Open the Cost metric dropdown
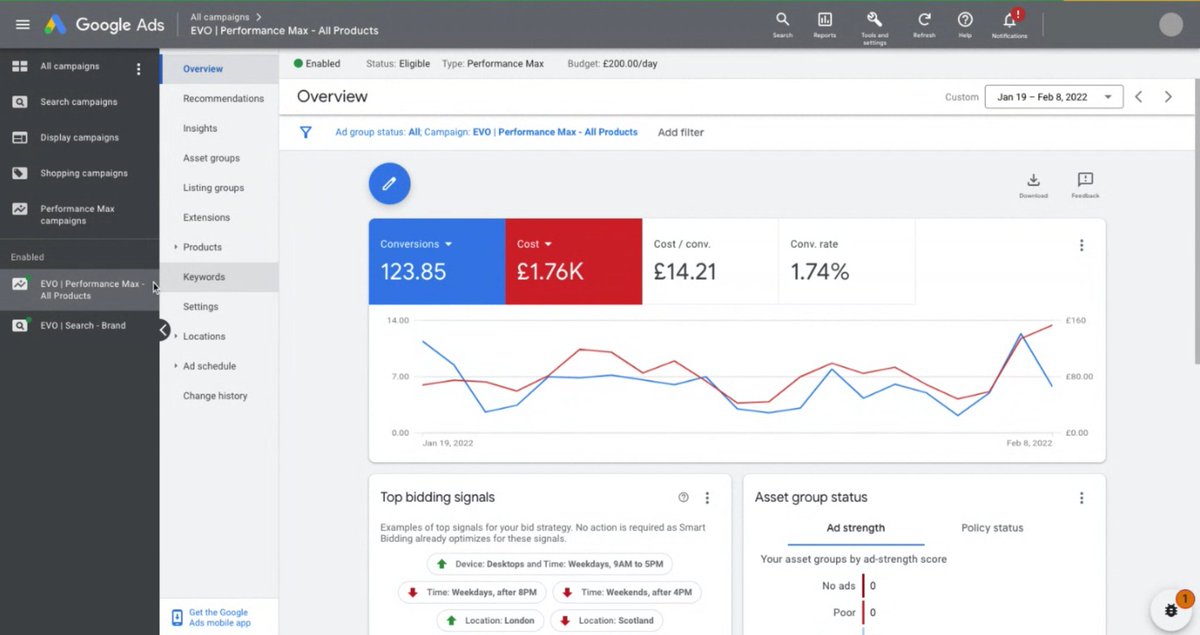 coord(550,243)
